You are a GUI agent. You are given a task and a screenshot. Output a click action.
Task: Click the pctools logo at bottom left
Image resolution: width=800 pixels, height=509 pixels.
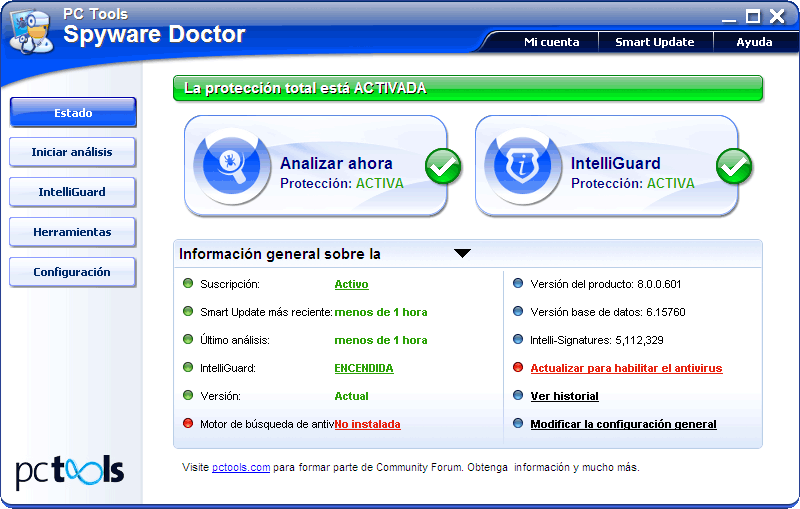[70, 470]
